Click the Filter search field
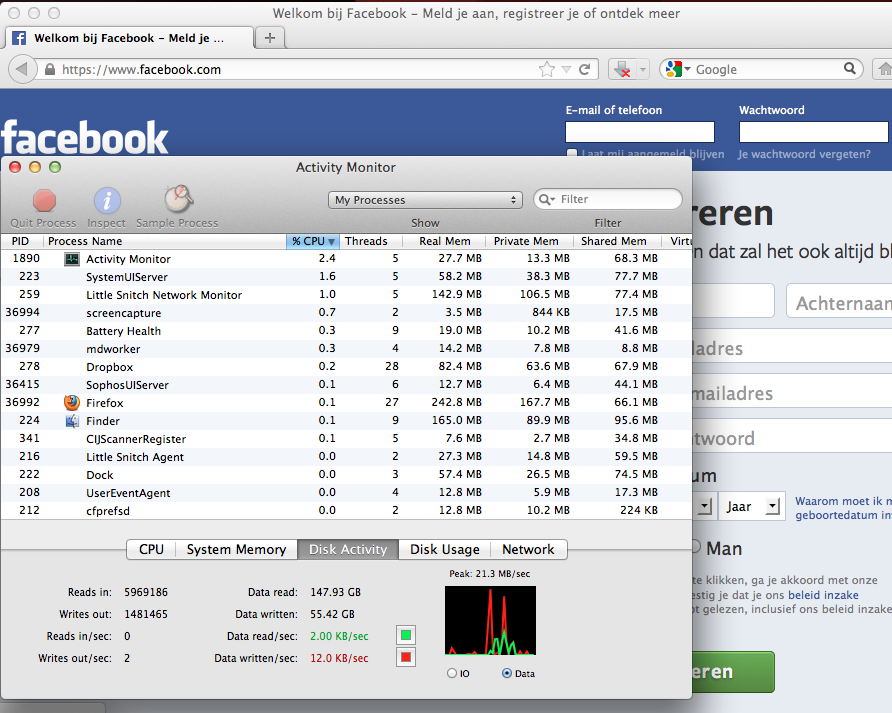Viewport: 892px width, 713px height. coord(608,199)
